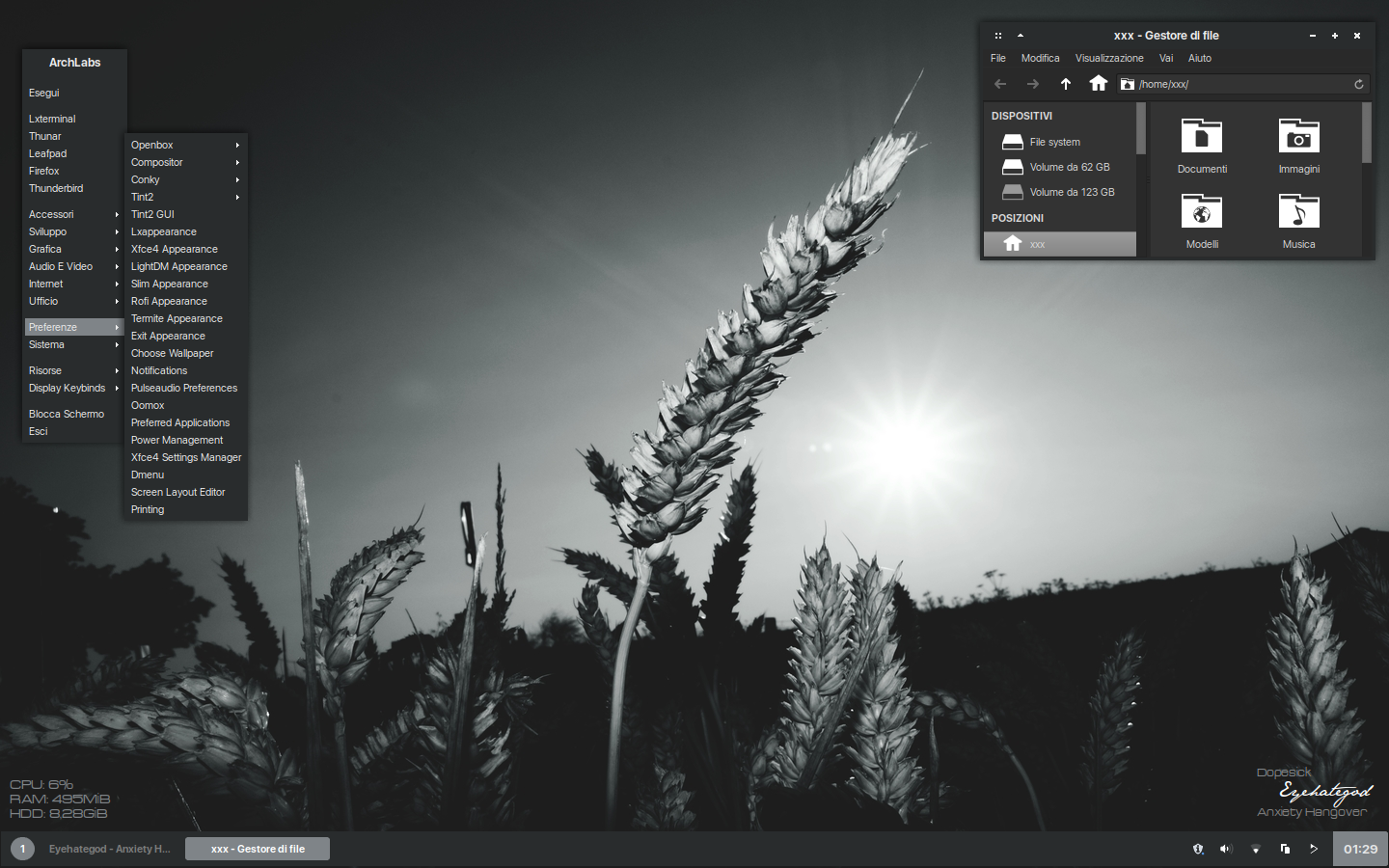The width and height of the screenshot is (1389, 868).
Task: Open Lxappearance from the submenu
Action: [x=185, y=231]
